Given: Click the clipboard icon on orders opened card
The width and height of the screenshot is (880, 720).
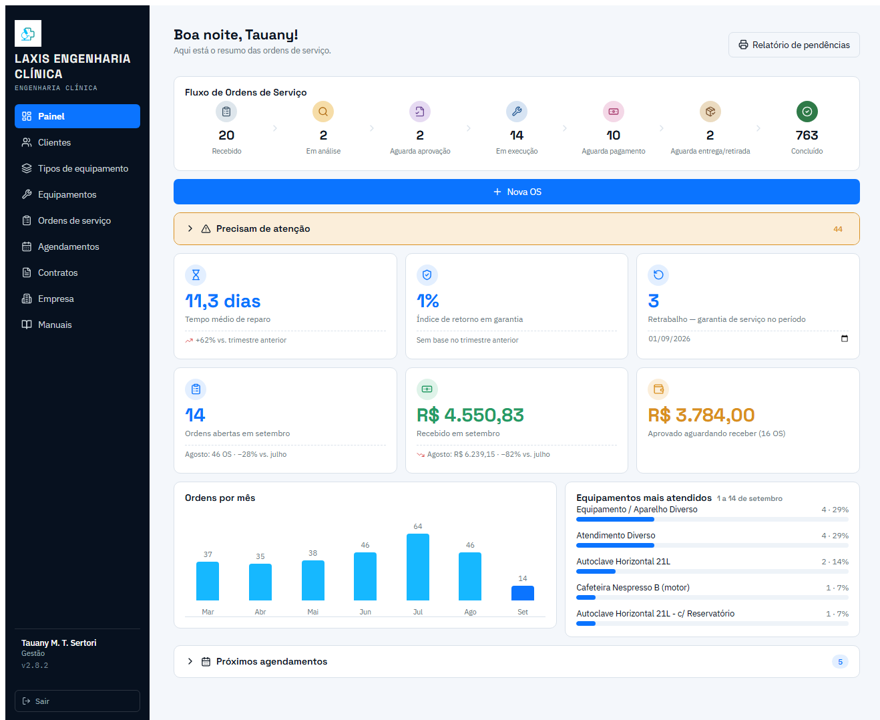Looking at the screenshot, I should pos(196,389).
